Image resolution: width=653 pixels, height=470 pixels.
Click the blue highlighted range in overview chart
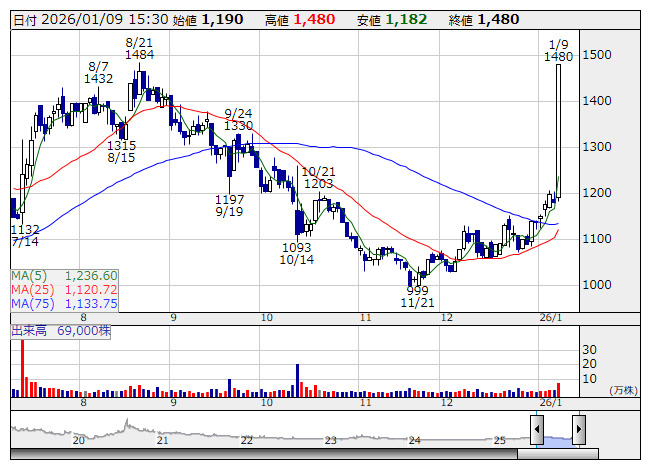pos(558,441)
